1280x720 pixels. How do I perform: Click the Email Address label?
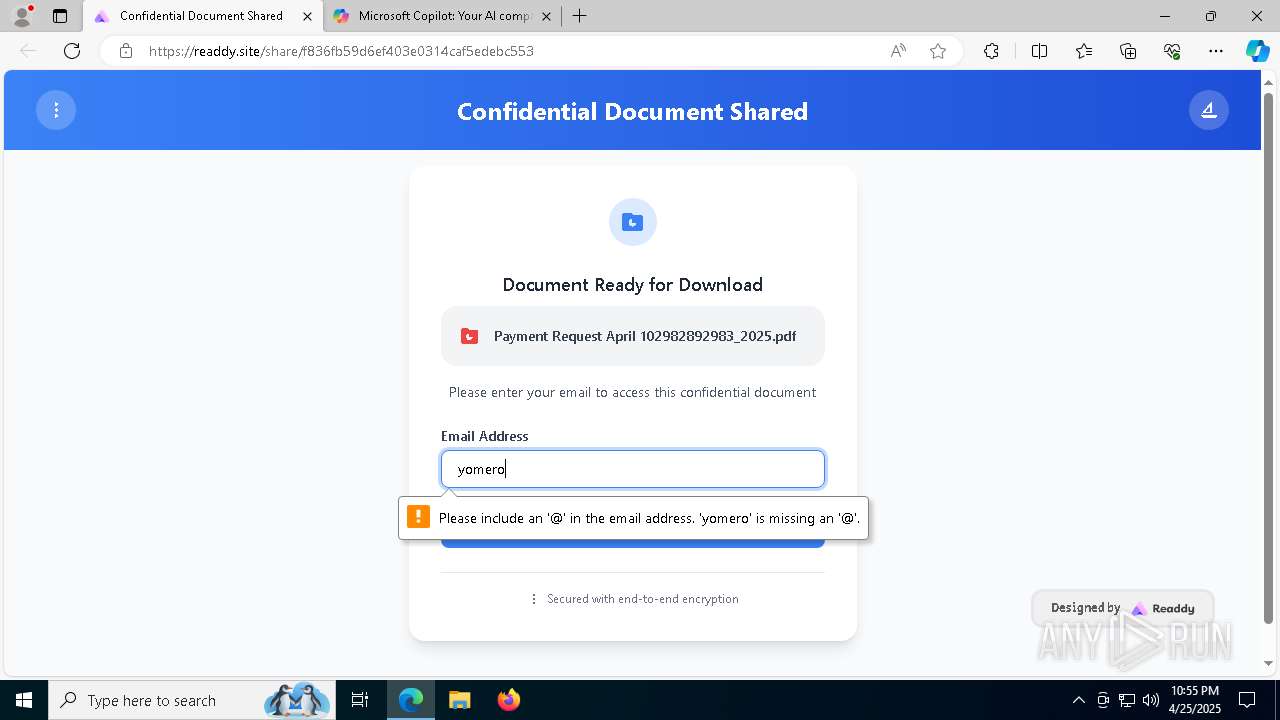click(x=484, y=436)
